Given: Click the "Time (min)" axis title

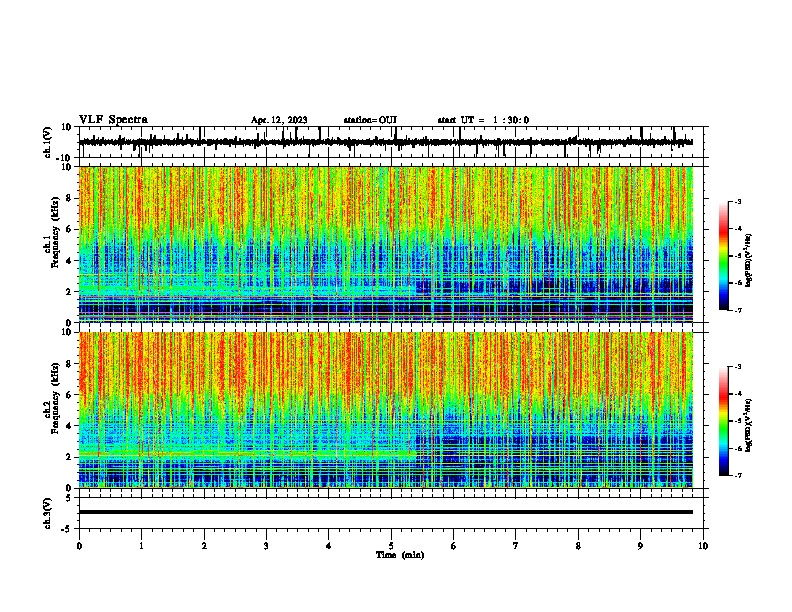Looking at the screenshot, I should coord(400,555).
